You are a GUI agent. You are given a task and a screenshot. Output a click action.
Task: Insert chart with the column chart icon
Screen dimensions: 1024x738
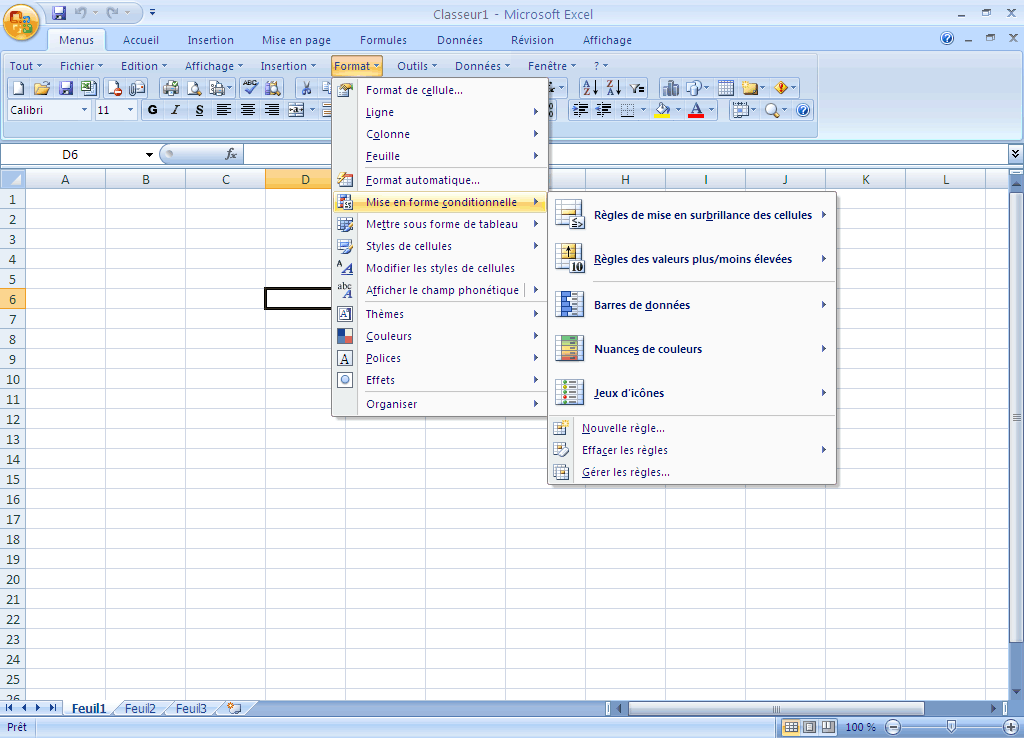tap(670, 88)
